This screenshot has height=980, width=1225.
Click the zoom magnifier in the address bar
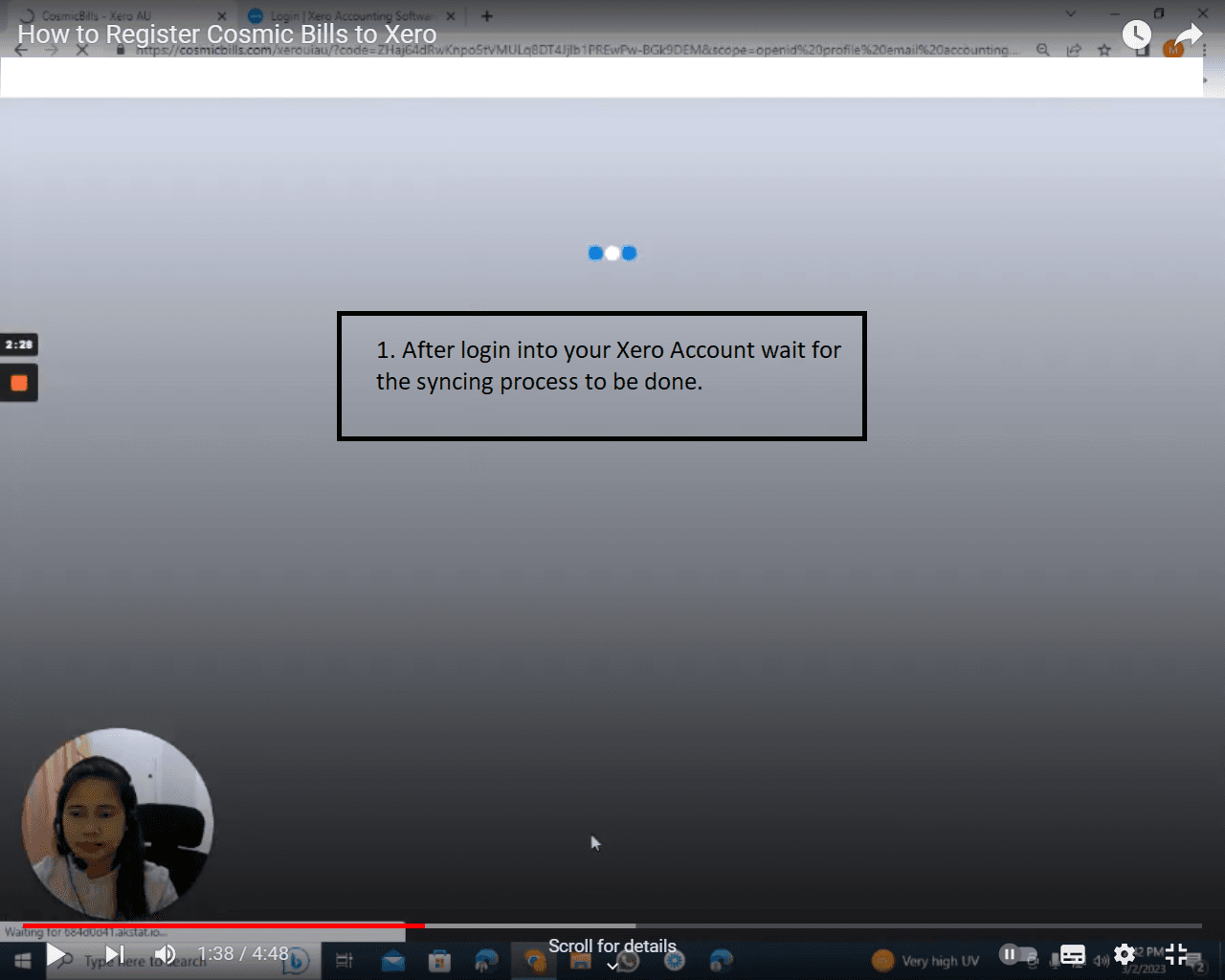pos(1043,50)
